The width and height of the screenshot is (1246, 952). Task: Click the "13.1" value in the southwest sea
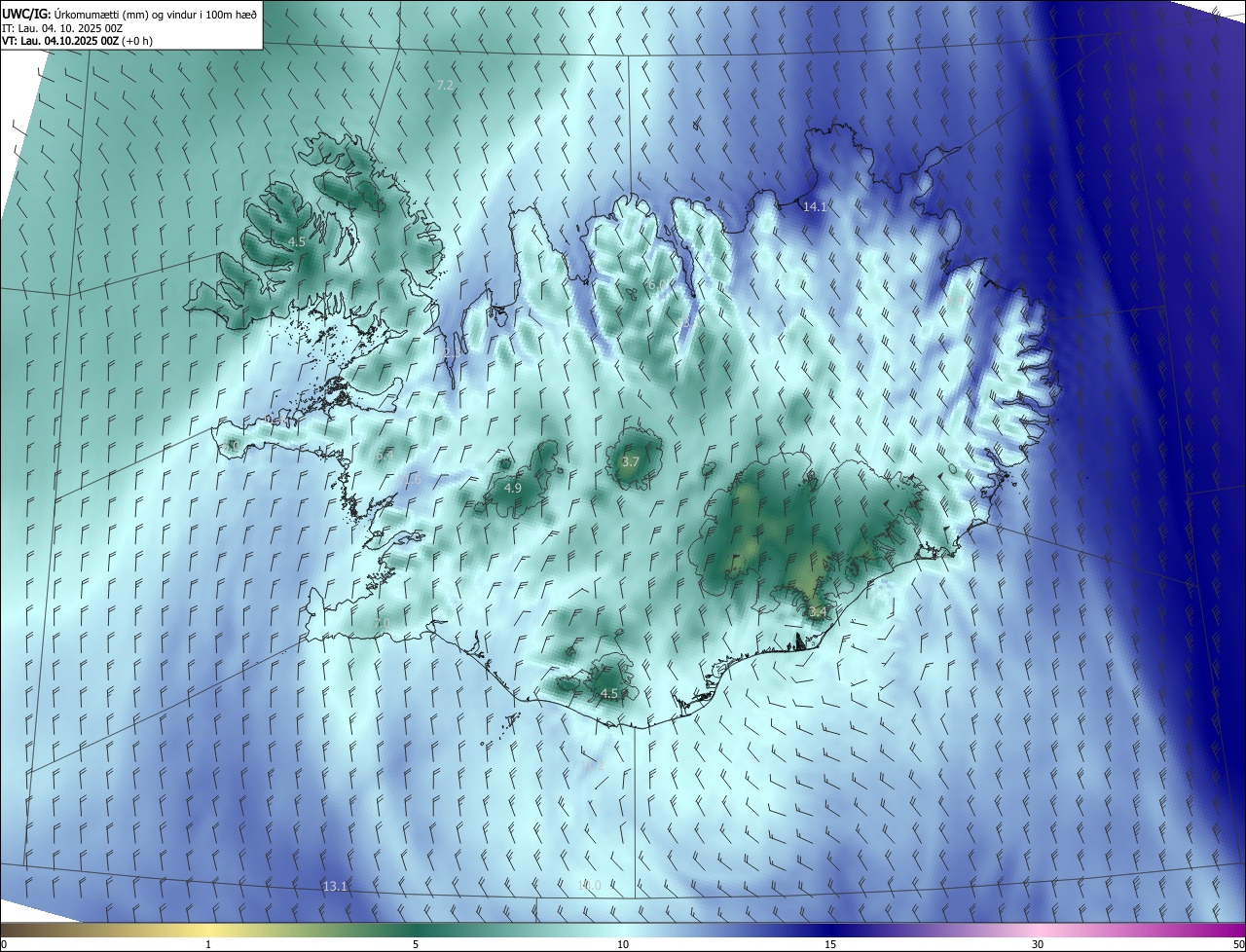click(x=335, y=886)
